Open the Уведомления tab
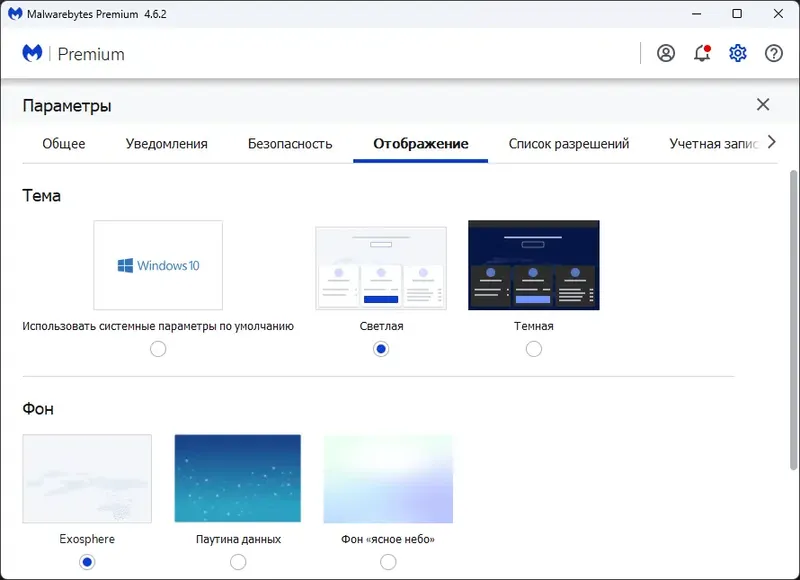Image resolution: width=800 pixels, height=580 pixels. (x=166, y=143)
